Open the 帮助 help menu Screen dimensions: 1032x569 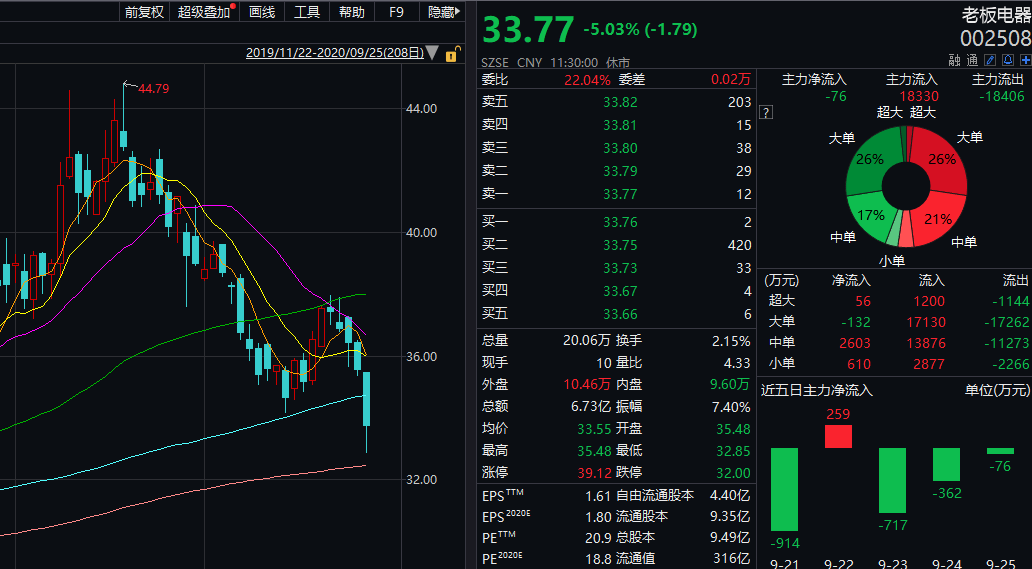pyautogui.click(x=351, y=12)
